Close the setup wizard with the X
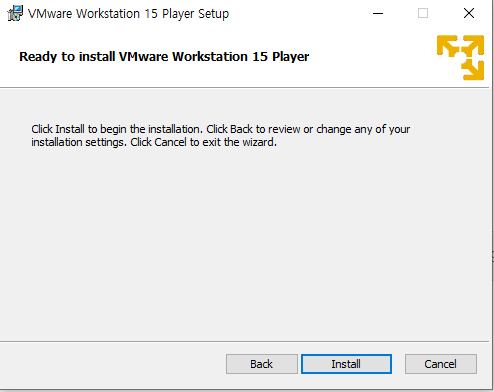 click(469, 13)
